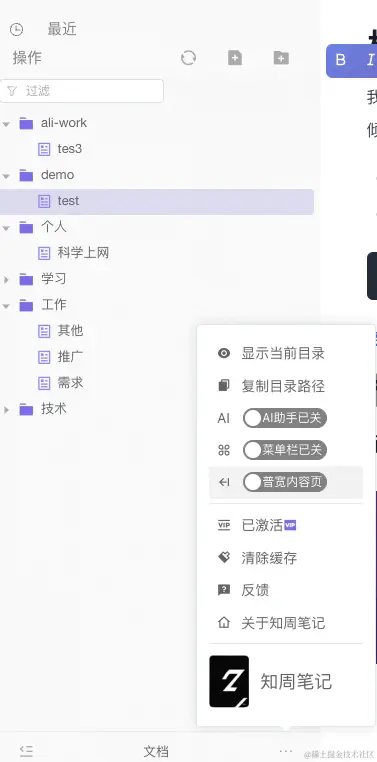
Task: Switch to the 文档 tab
Action: pyautogui.click(x=156, y=751)
